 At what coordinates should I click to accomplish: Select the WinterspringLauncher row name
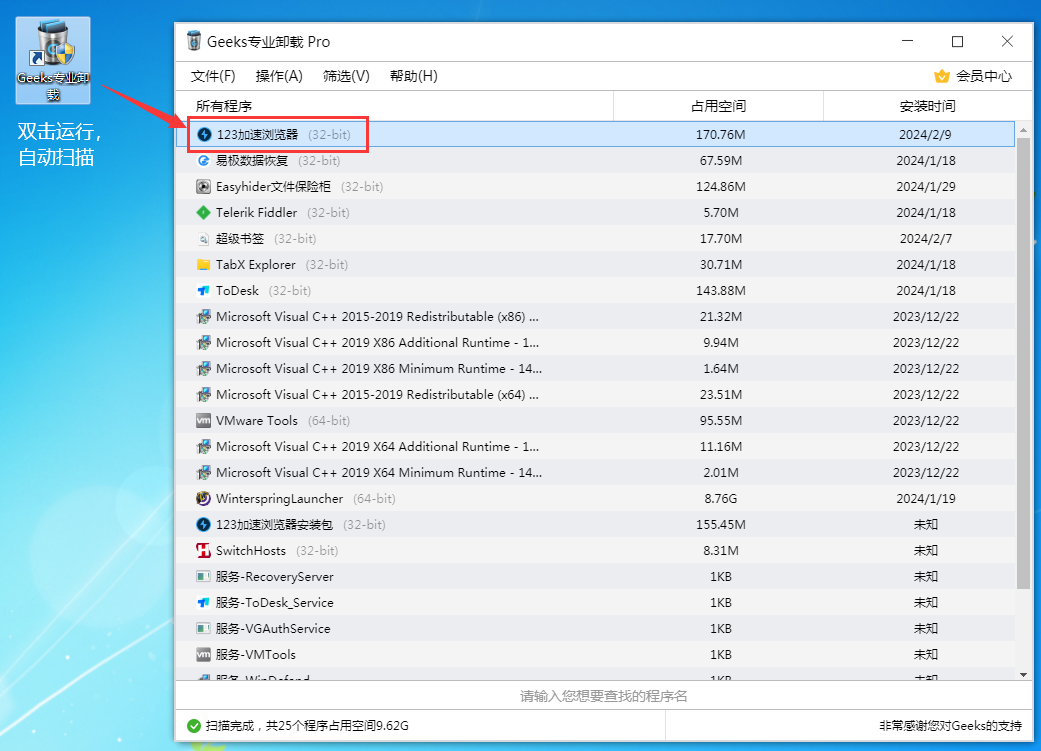tap(280, 498)
